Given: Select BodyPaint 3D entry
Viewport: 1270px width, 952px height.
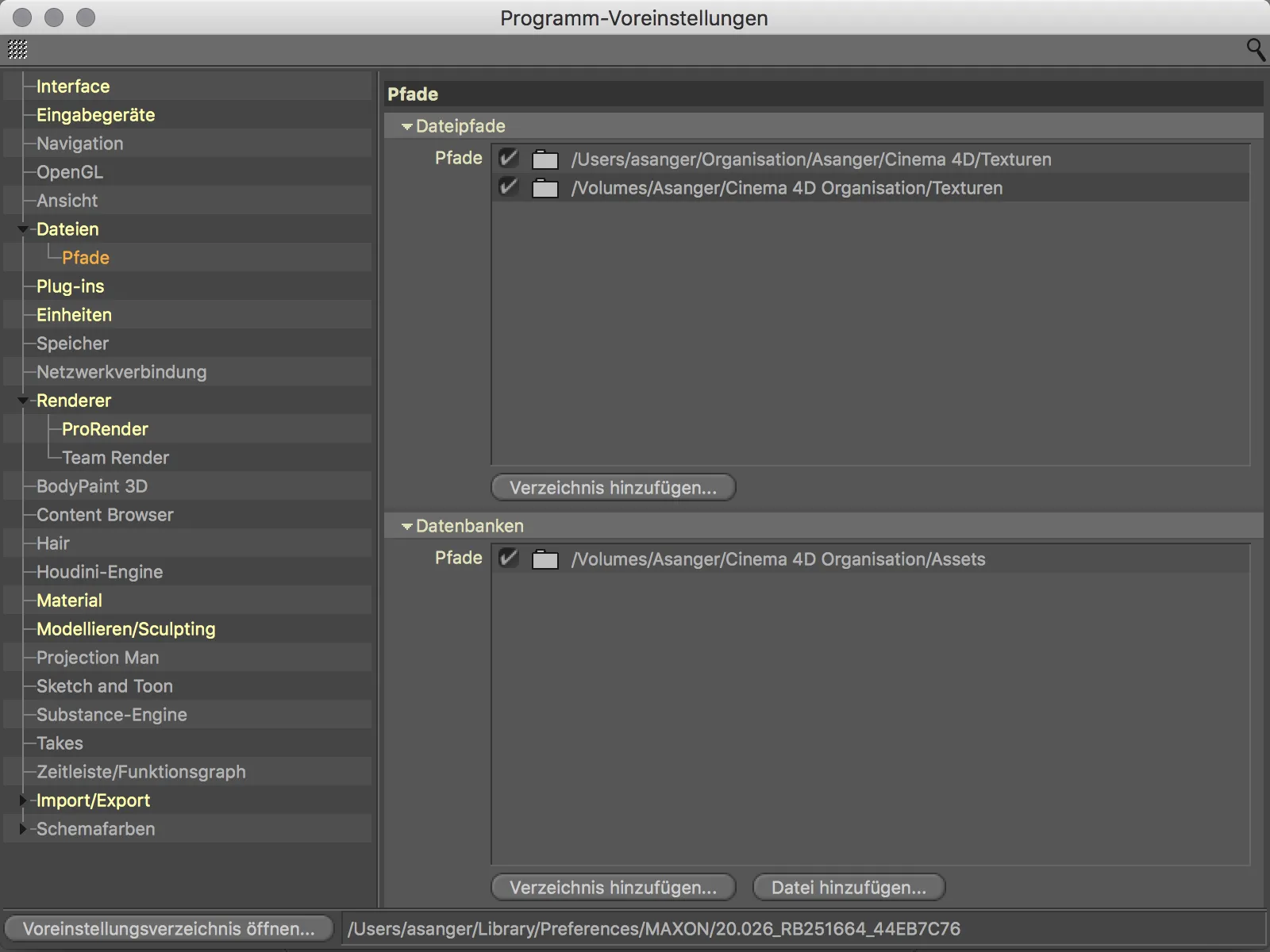Looking at the screenshot, I should [x=92, y=486].
